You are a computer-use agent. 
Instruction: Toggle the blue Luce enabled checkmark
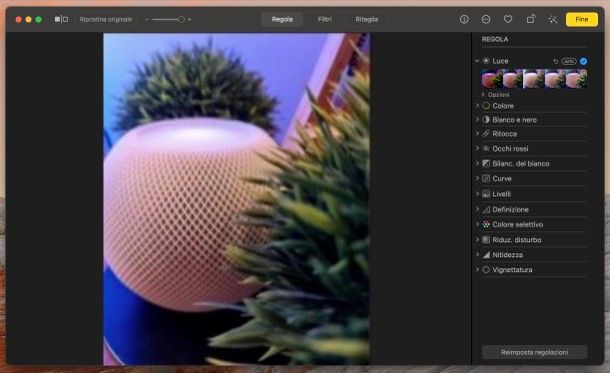(583, 61)
